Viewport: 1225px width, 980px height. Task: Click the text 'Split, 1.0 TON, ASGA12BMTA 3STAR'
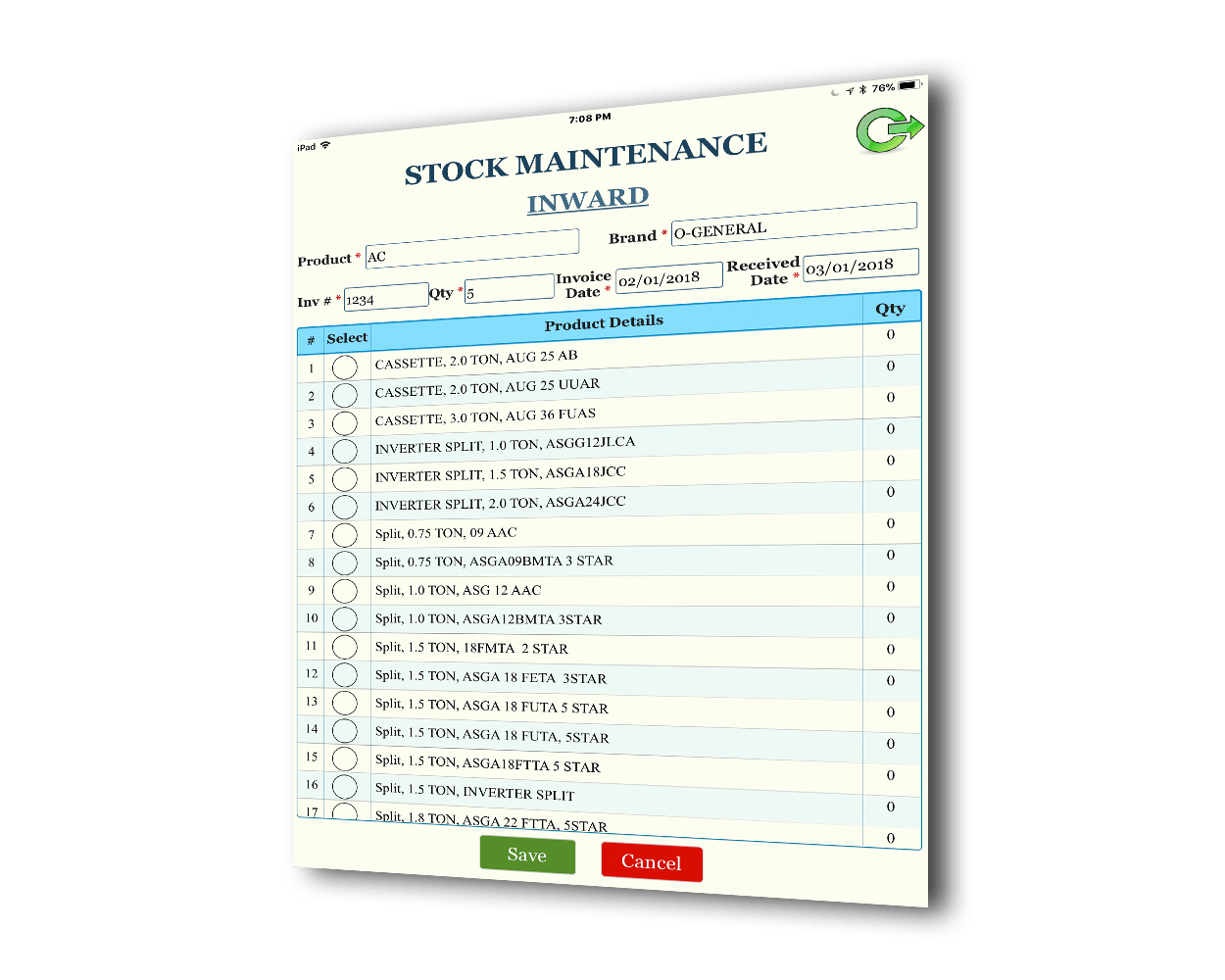pyautogui.click(x=488, y=619)
